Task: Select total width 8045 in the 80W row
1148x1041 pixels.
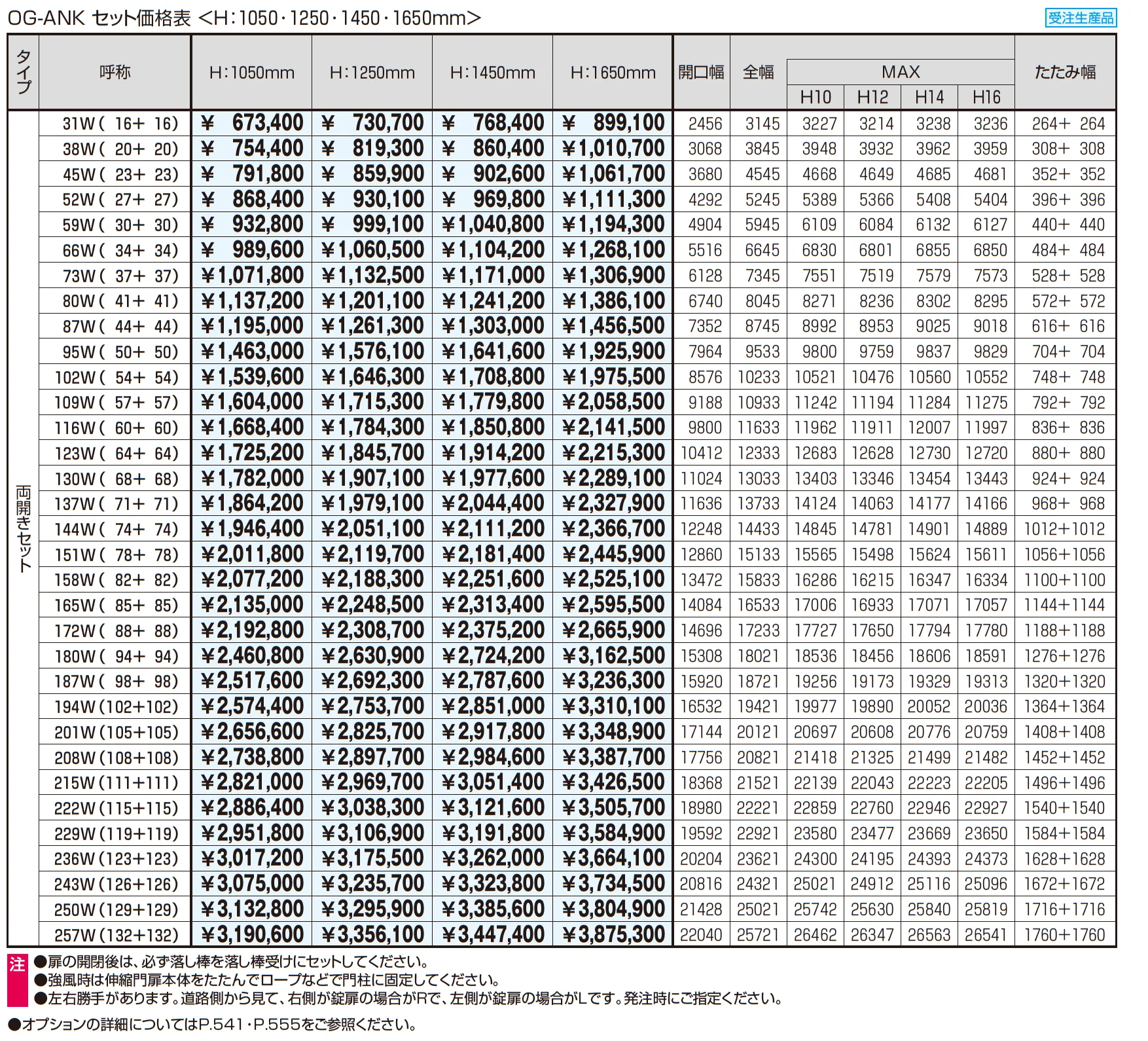Action: click(762, 301)
